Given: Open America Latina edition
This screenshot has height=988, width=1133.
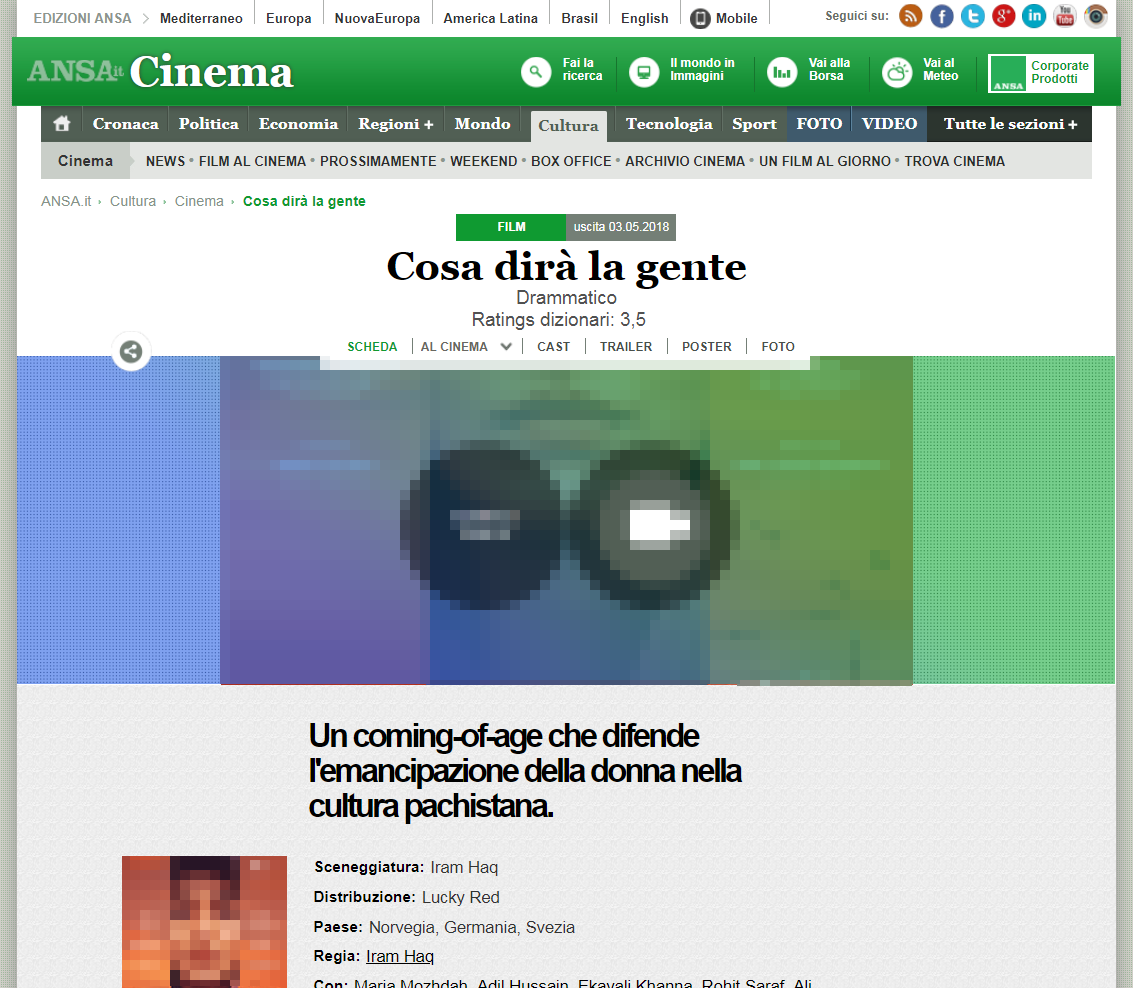Looking at the screenshot, I should (491, 18).
